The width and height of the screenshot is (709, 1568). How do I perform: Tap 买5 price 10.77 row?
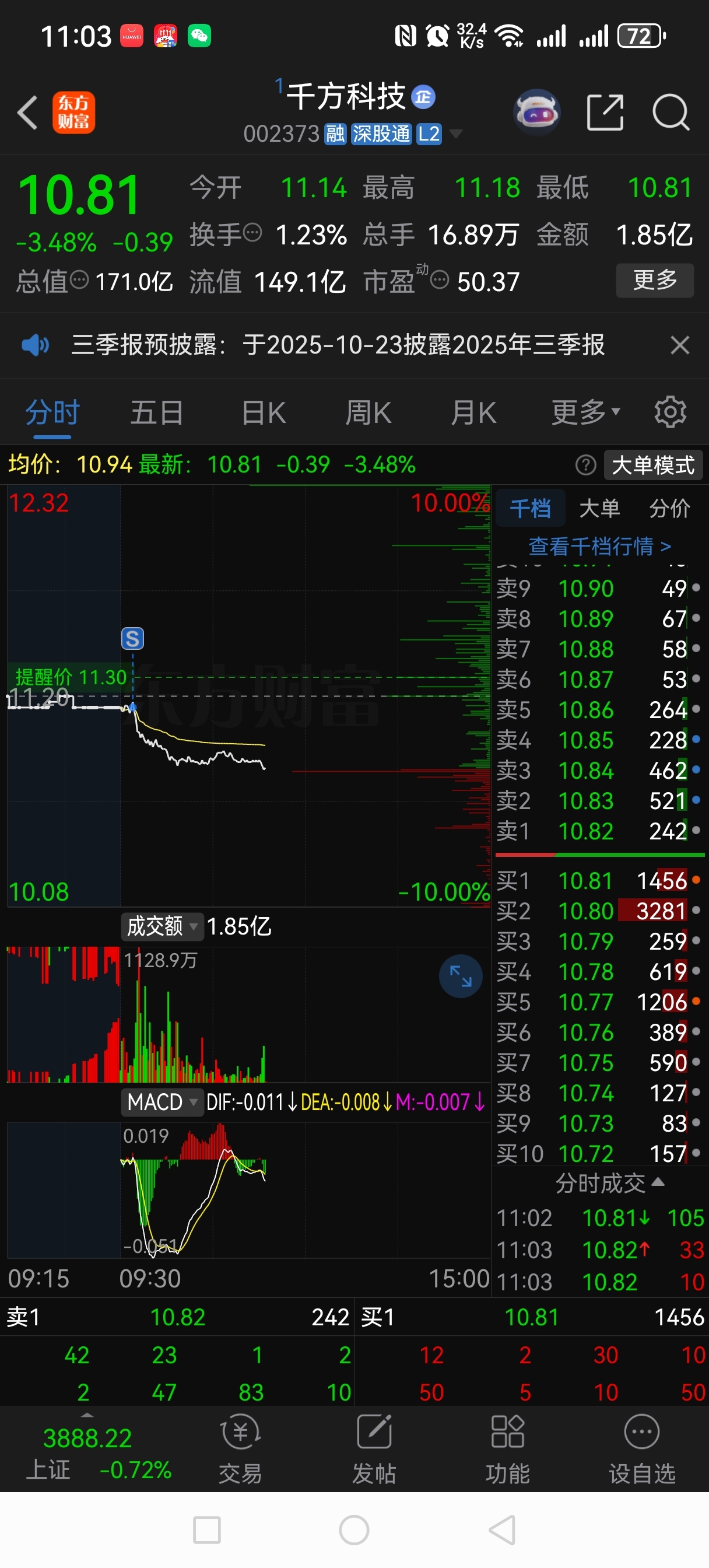click(599, 1002)
